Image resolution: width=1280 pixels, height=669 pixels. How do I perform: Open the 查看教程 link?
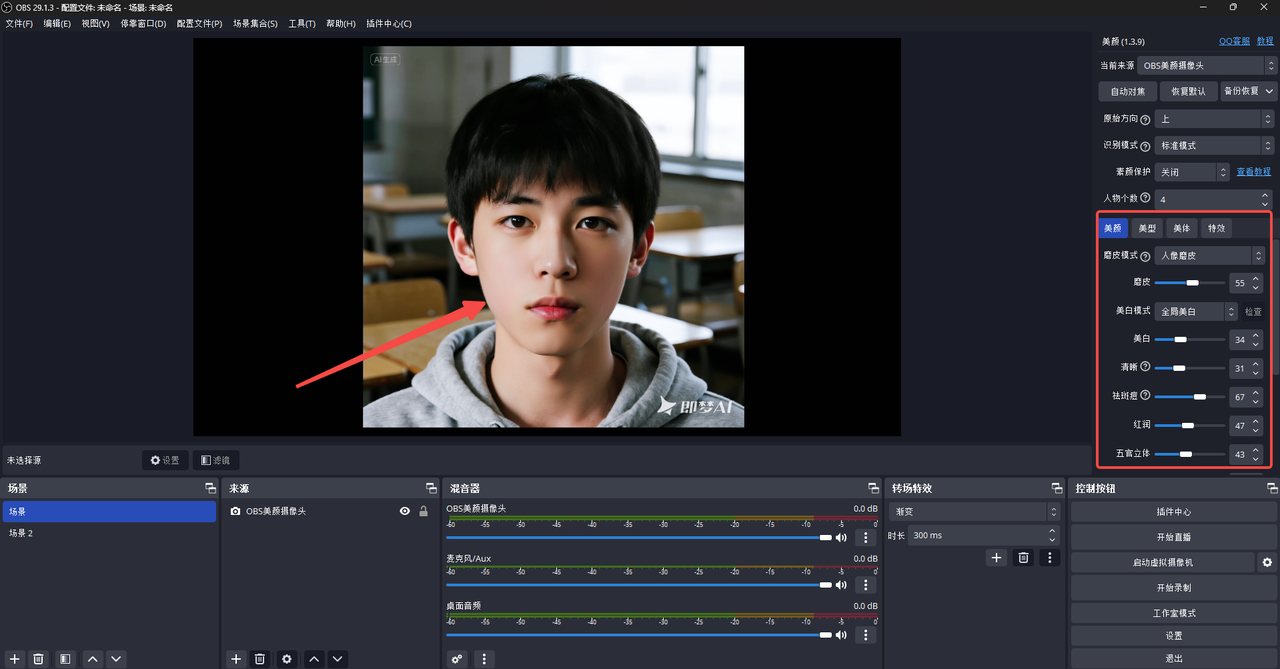pos(1254,172)
